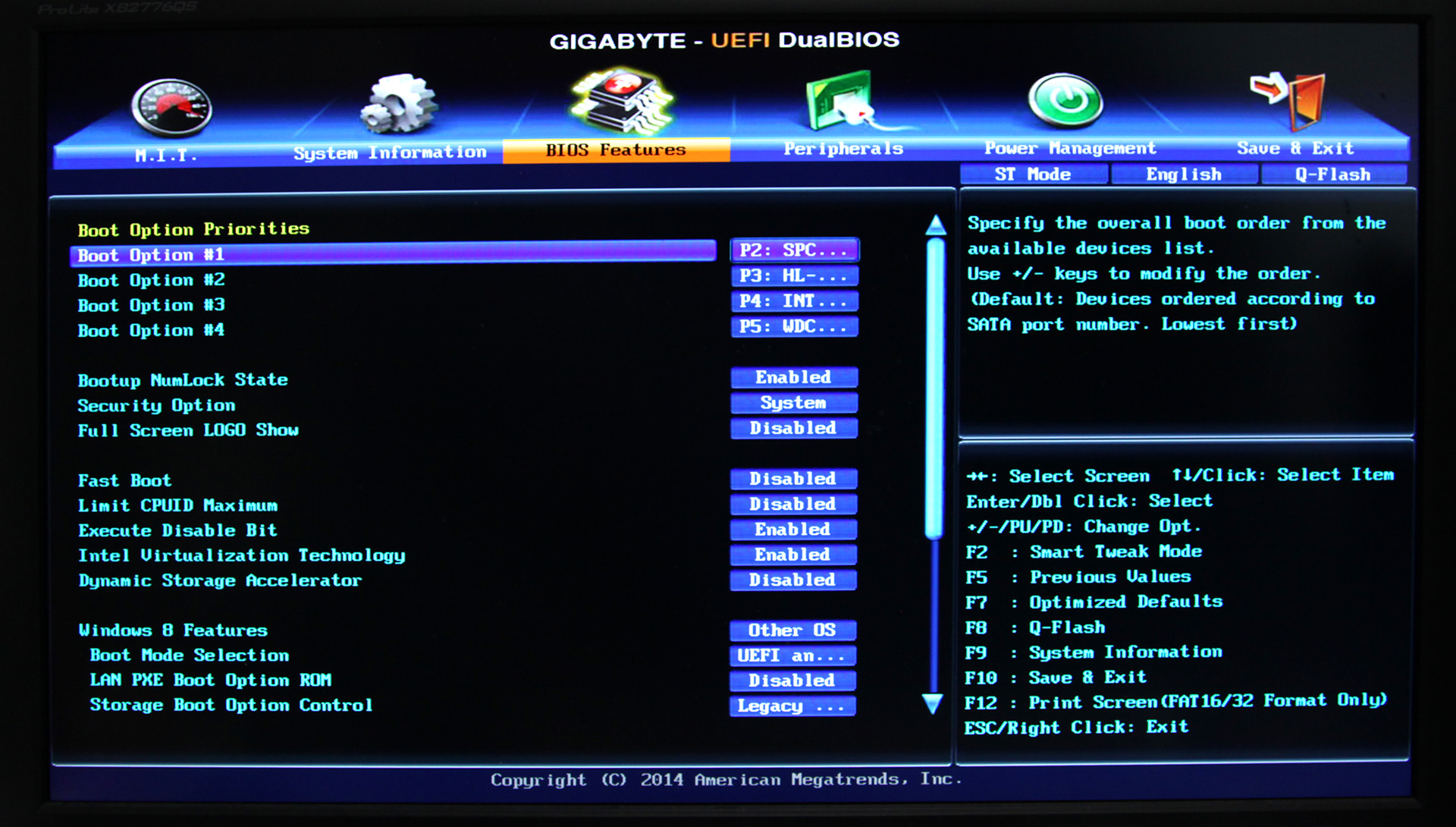Go to the Peripherals tab
This screenshot has height=827, width=1456.
(x=843, y=149)
